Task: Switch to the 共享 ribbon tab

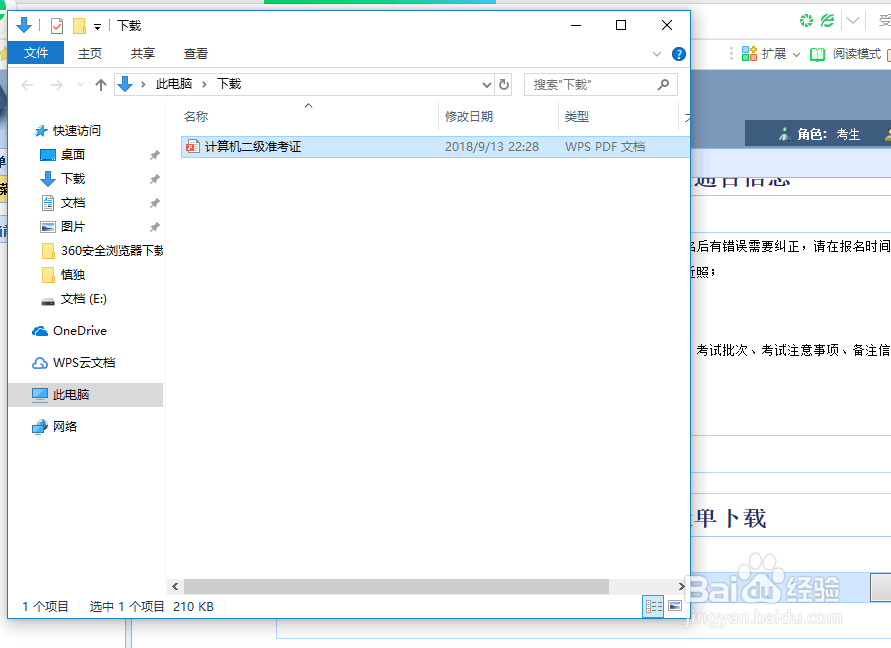Action: (x=143, y=53)
